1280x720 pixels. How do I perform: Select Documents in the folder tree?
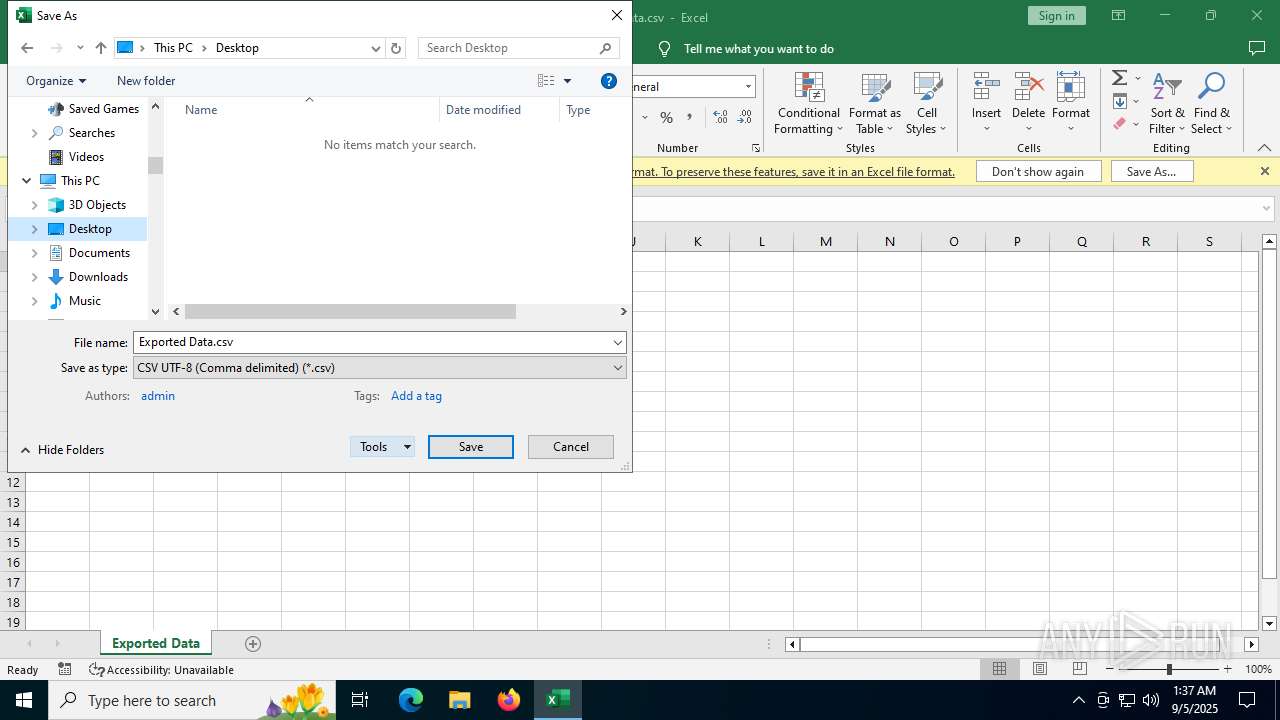99,253
